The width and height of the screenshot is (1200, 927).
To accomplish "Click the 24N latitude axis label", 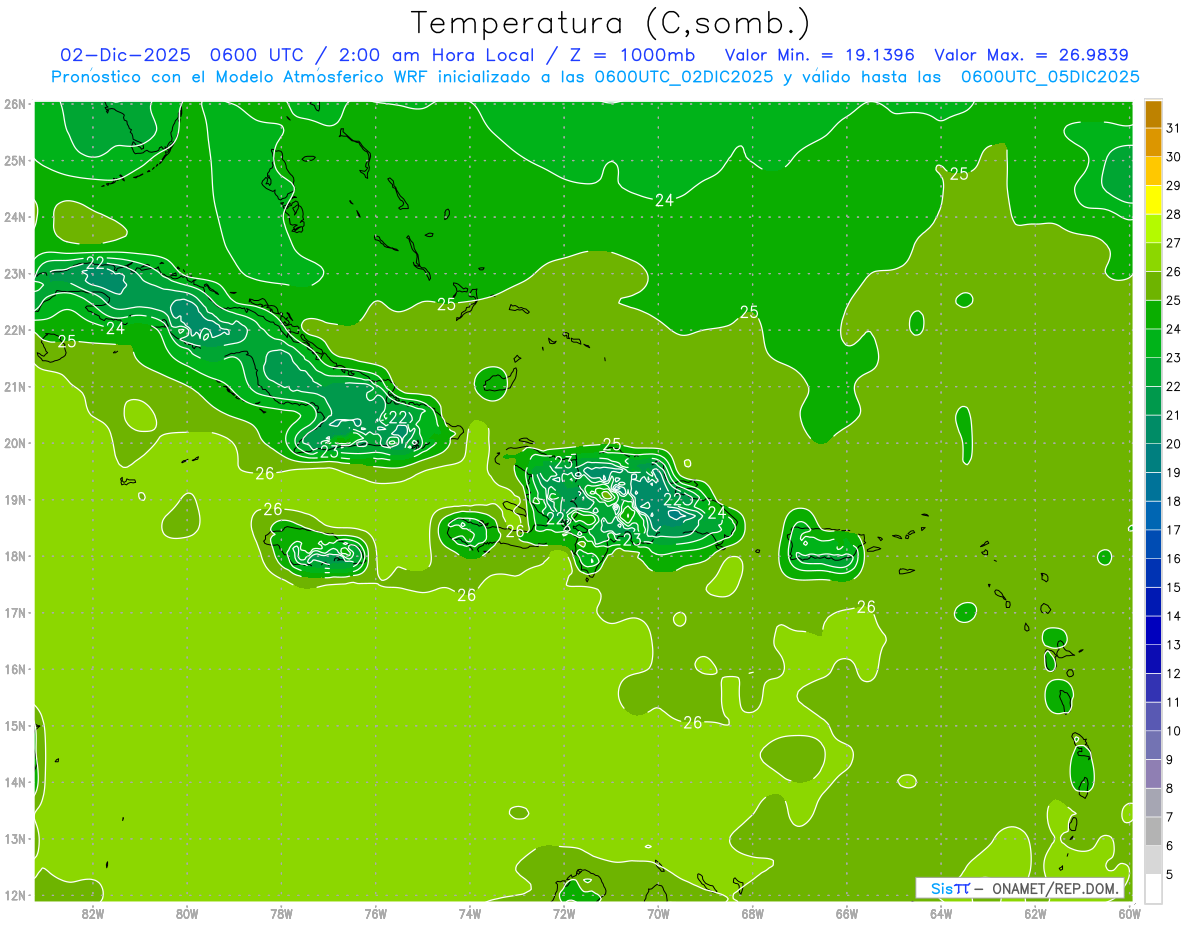I will [15, 217].
